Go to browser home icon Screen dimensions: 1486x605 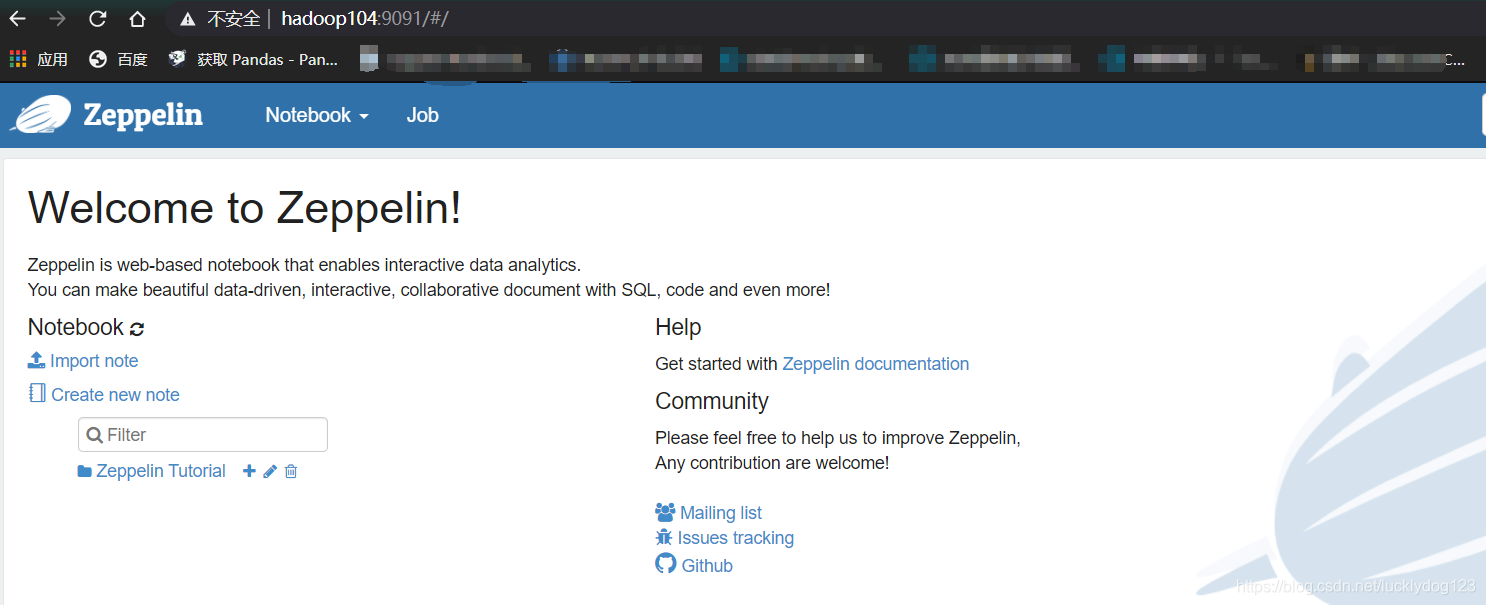pyautogui.click(x=137, y=18)
